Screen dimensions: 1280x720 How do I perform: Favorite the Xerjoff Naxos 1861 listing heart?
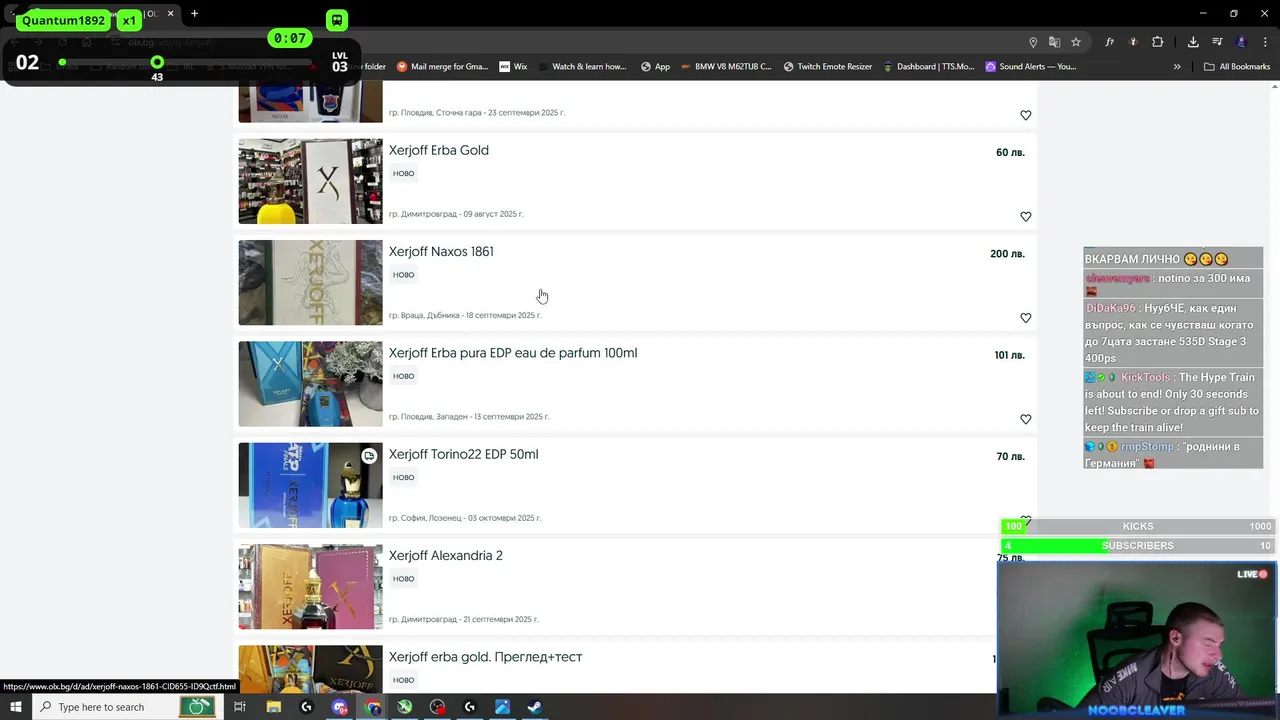pos(1025,317)
